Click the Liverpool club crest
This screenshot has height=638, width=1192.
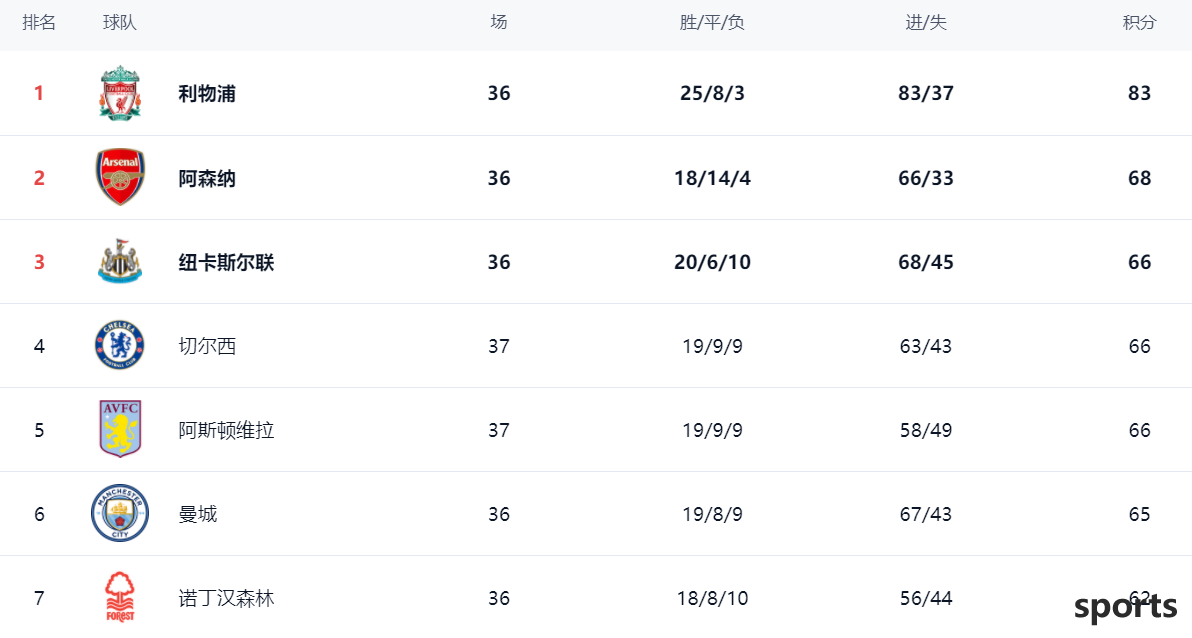coord(120,94)
